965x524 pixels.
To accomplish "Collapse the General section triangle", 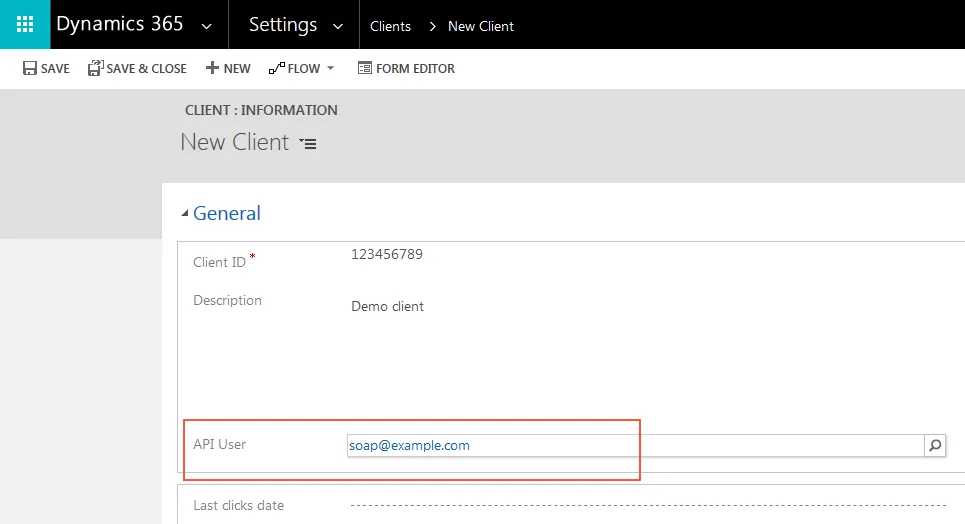I will click(x=184, y=213).
